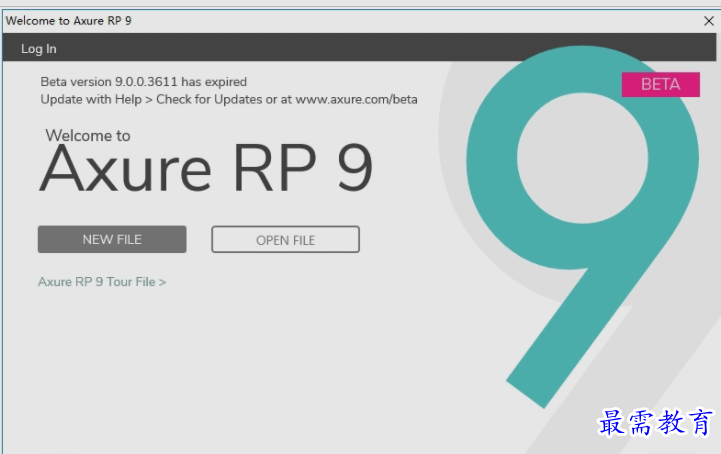Close the Welcome to Axure RP 9 dialog
Image resolution: width=721 pixels, height=454 pixels.
[x=709, y=21]
